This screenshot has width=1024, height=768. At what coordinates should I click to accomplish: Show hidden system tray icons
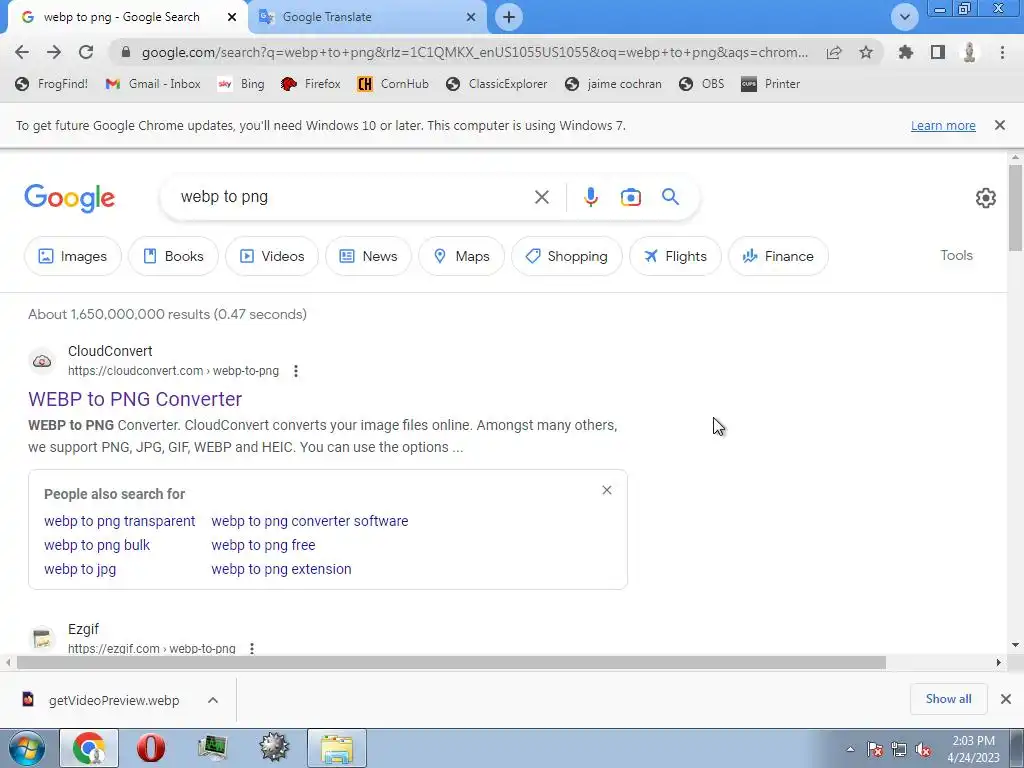tap(850, 749)
